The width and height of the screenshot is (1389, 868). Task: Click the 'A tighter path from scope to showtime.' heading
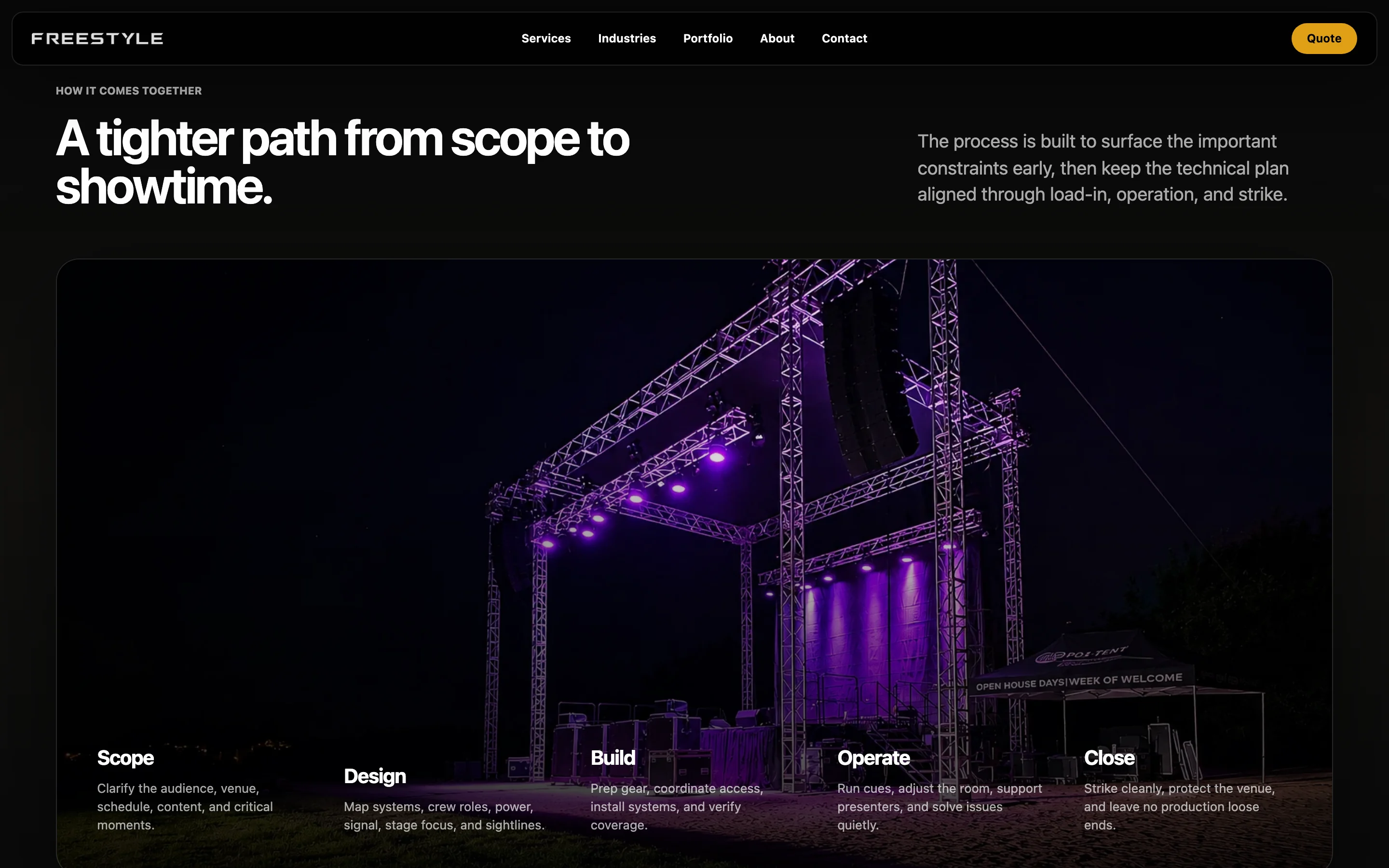342,163
